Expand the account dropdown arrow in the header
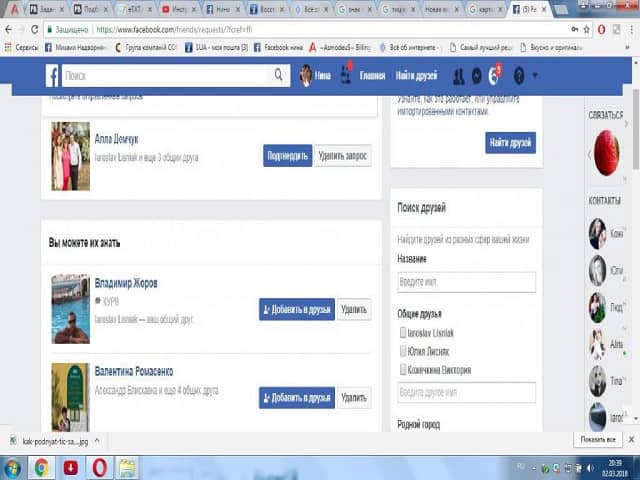This screenshot has width=640, height=480. tap(535, 76)
